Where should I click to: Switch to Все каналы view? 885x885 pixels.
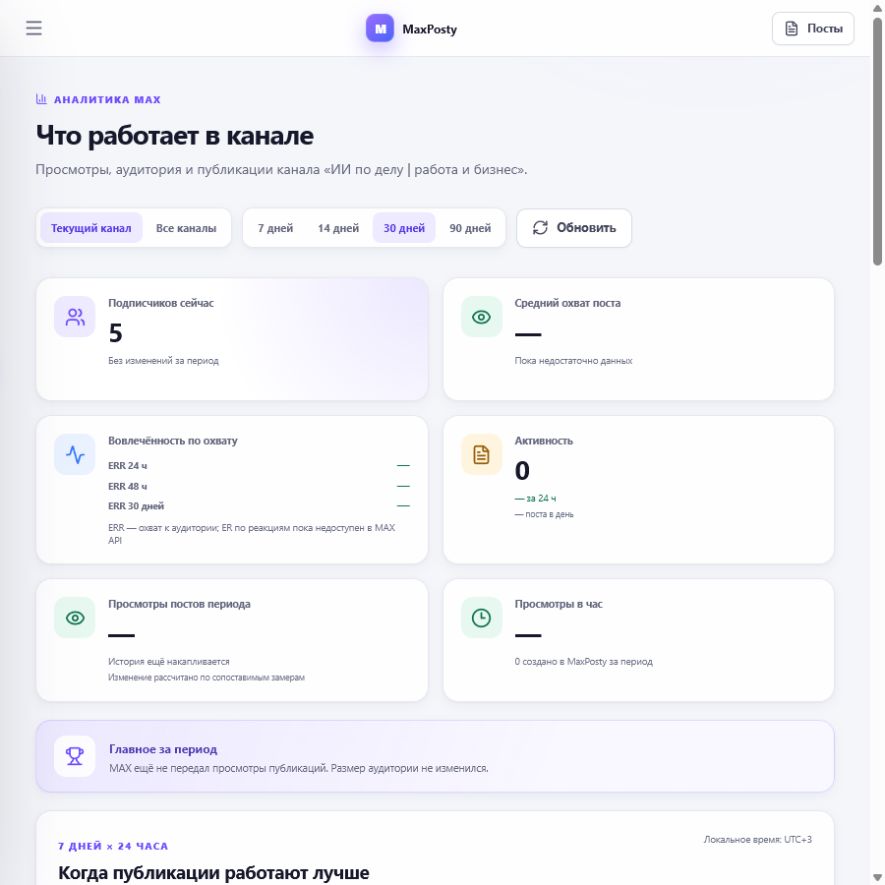186,228
